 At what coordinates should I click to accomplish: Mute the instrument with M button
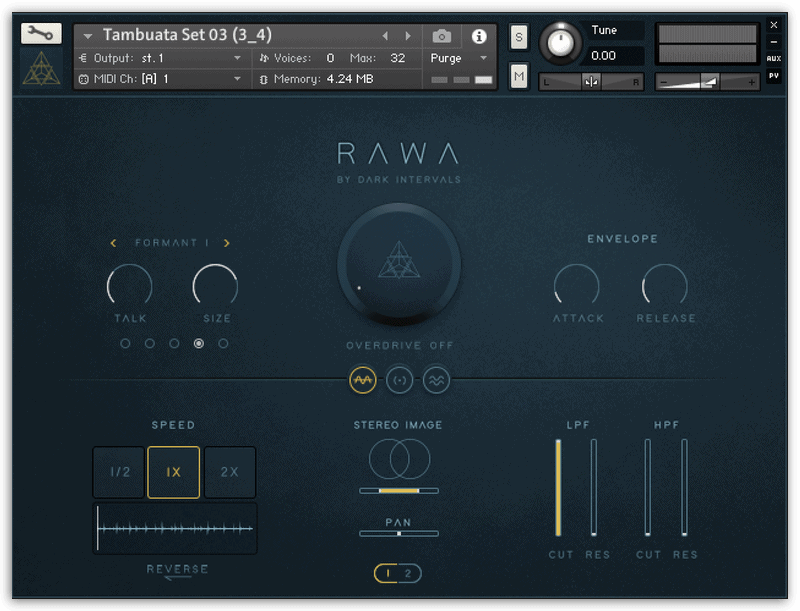tap(518, 77)
